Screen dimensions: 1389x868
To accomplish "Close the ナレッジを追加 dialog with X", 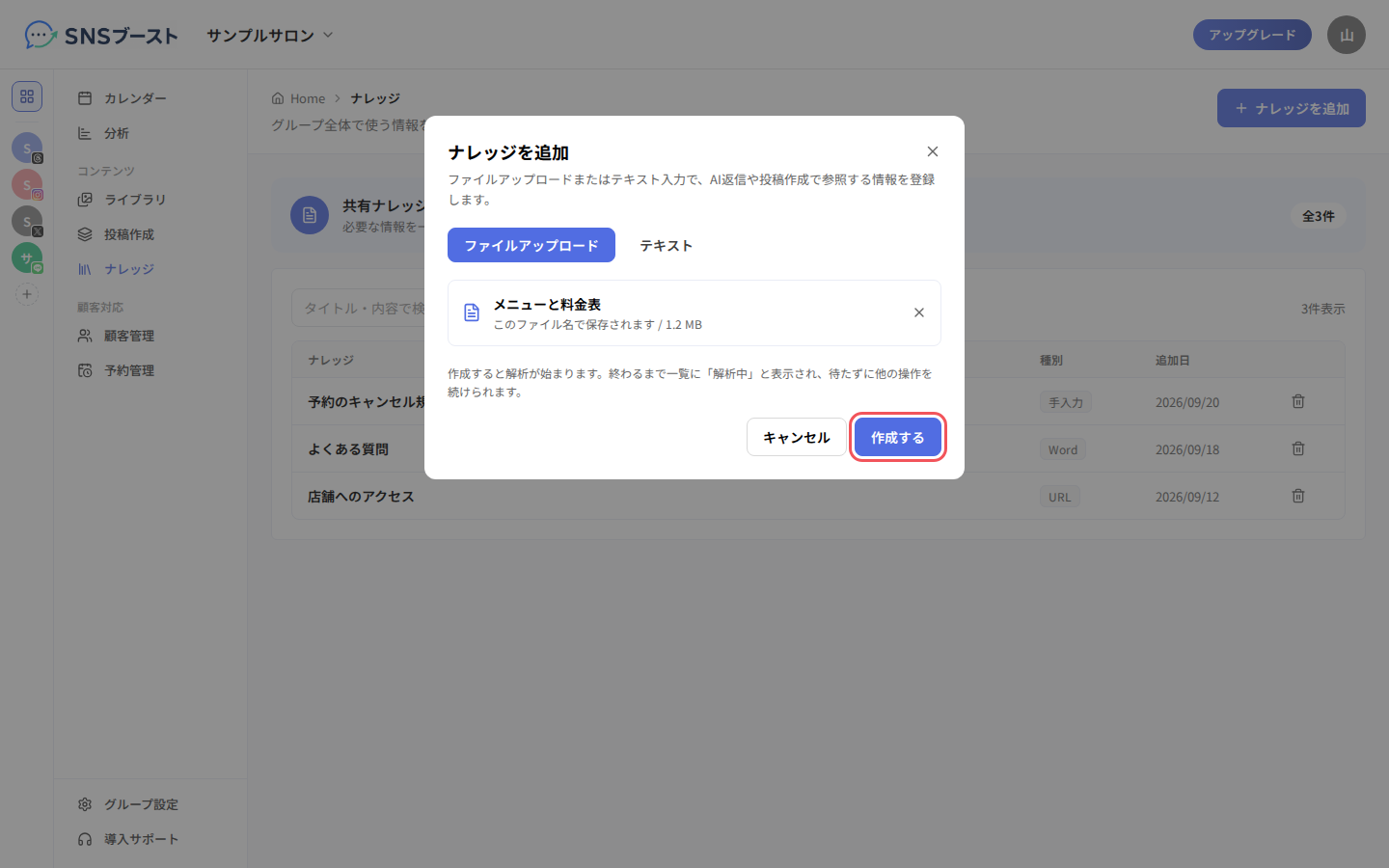I will 932,151.
